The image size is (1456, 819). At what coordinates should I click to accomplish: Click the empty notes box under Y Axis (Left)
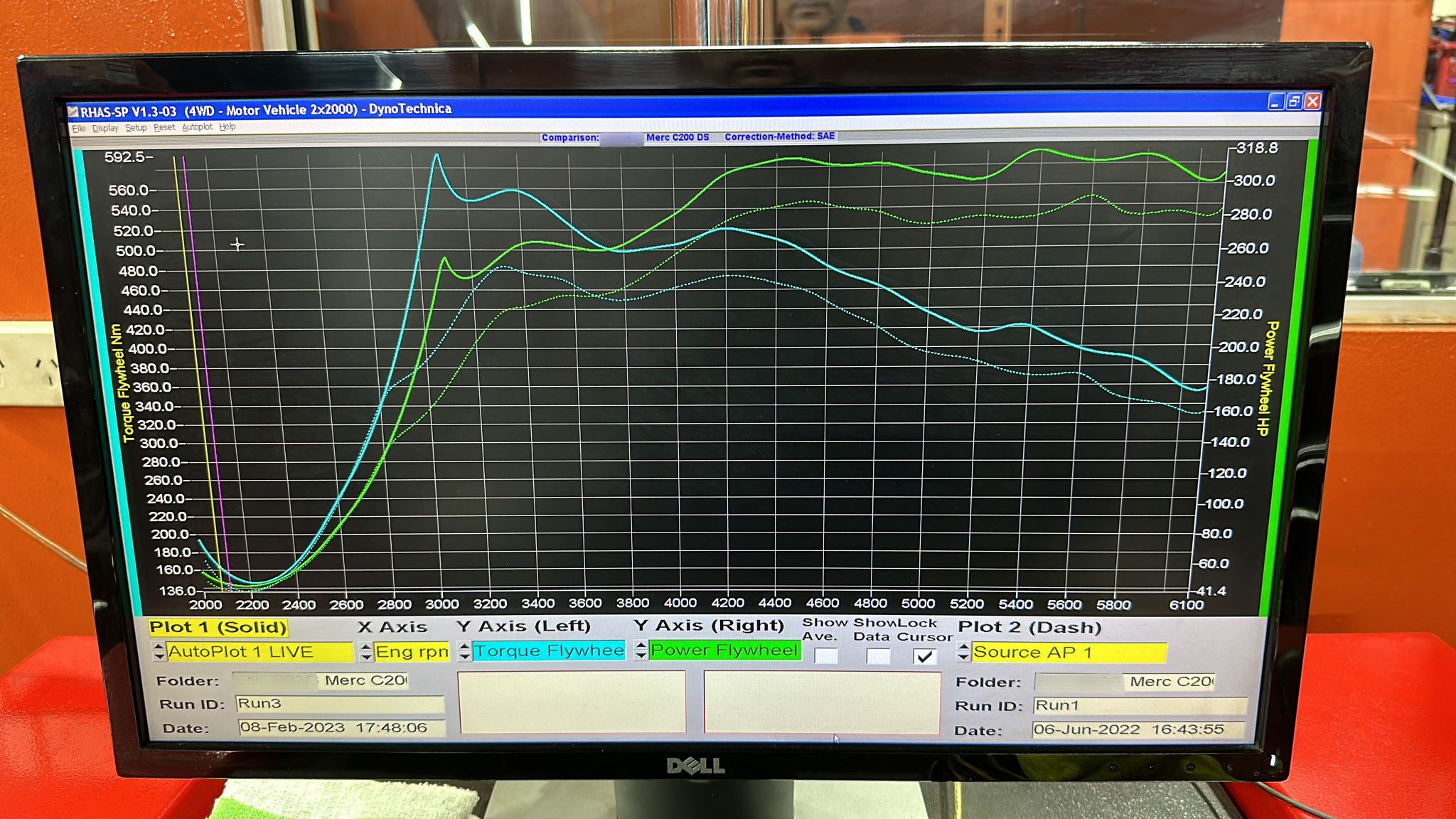pyautogui.click(x=572, y=702)
